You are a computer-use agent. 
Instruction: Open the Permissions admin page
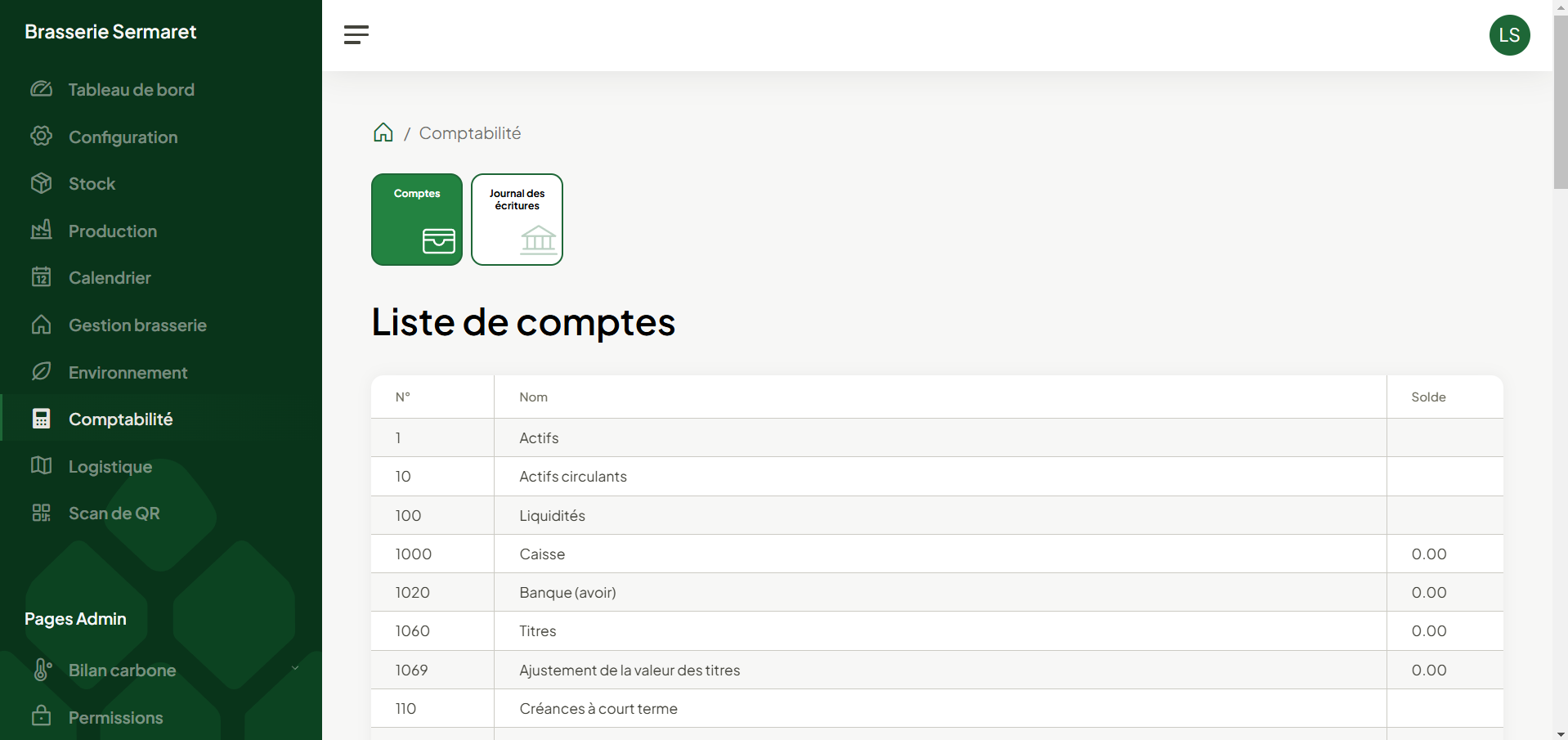(115, 718)
